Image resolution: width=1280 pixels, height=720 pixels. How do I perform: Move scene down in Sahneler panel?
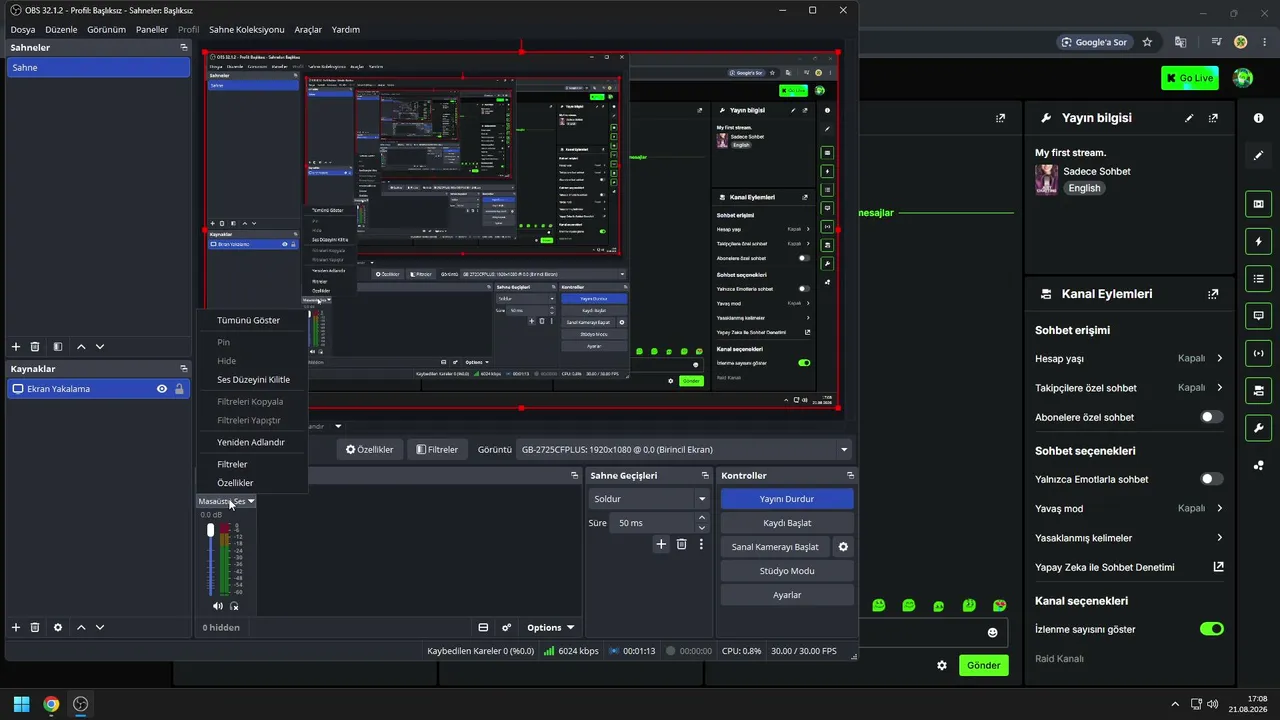100,347
